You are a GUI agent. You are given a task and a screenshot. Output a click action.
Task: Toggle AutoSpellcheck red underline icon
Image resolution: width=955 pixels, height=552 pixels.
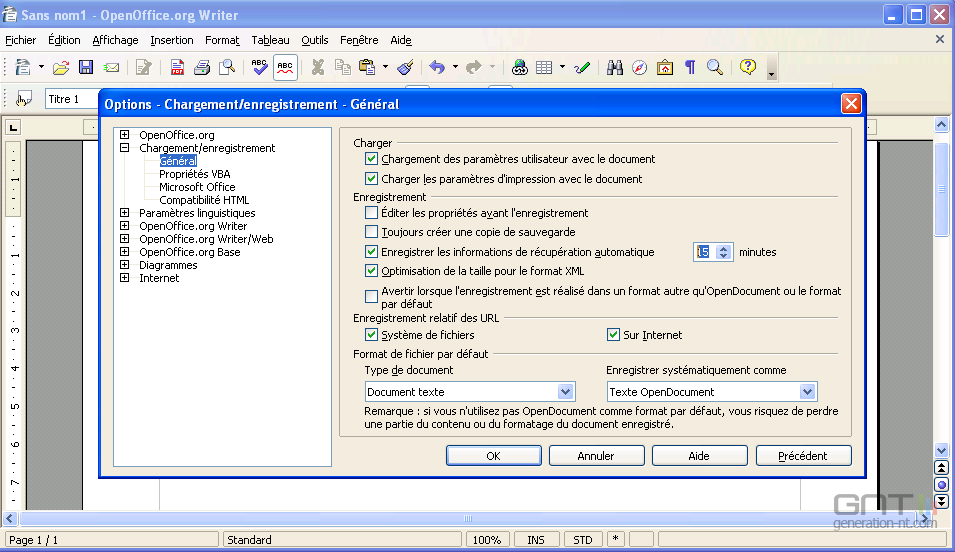click(x=285, y=67)
